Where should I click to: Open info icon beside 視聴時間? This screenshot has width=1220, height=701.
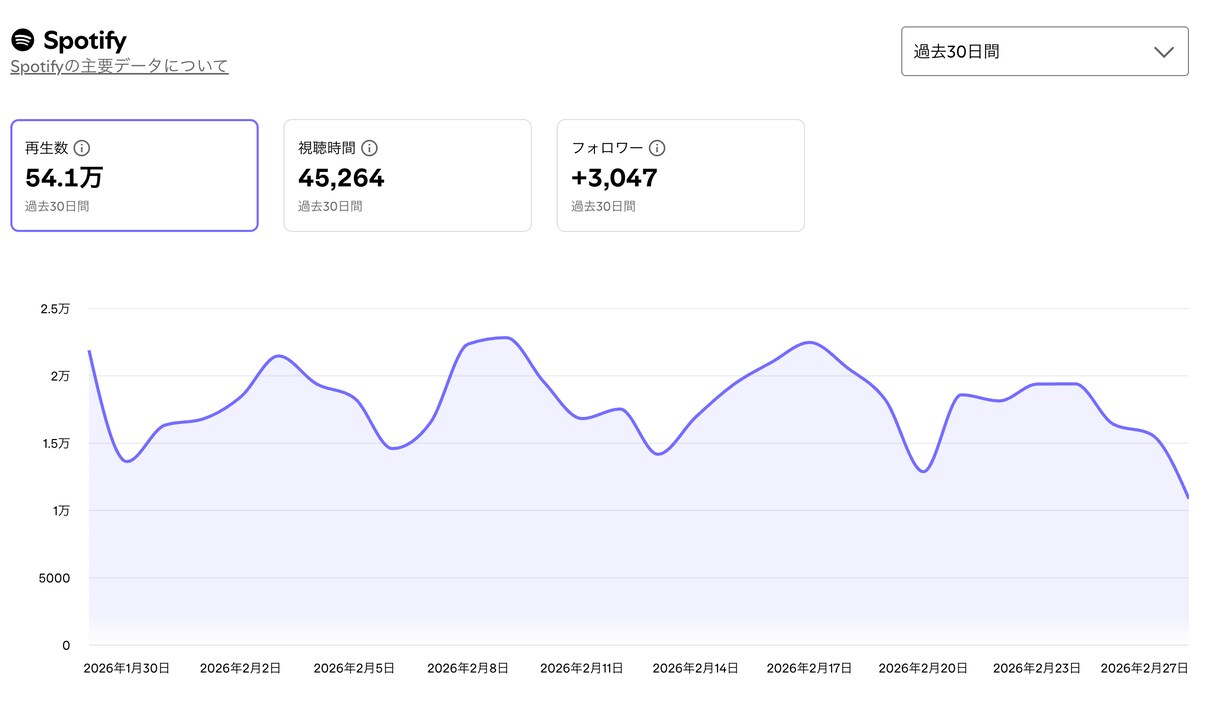click(x=369, y=148)
